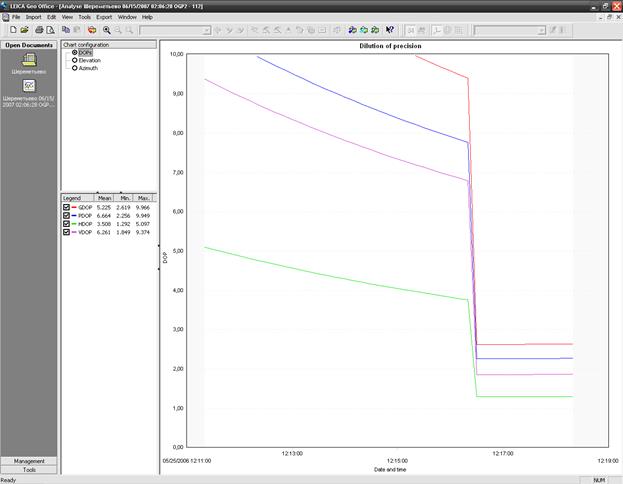The width and height of the screenshot is (623, 484).
Task: Open the Tools panel at bottom left
Action: (x=30, y=469)
